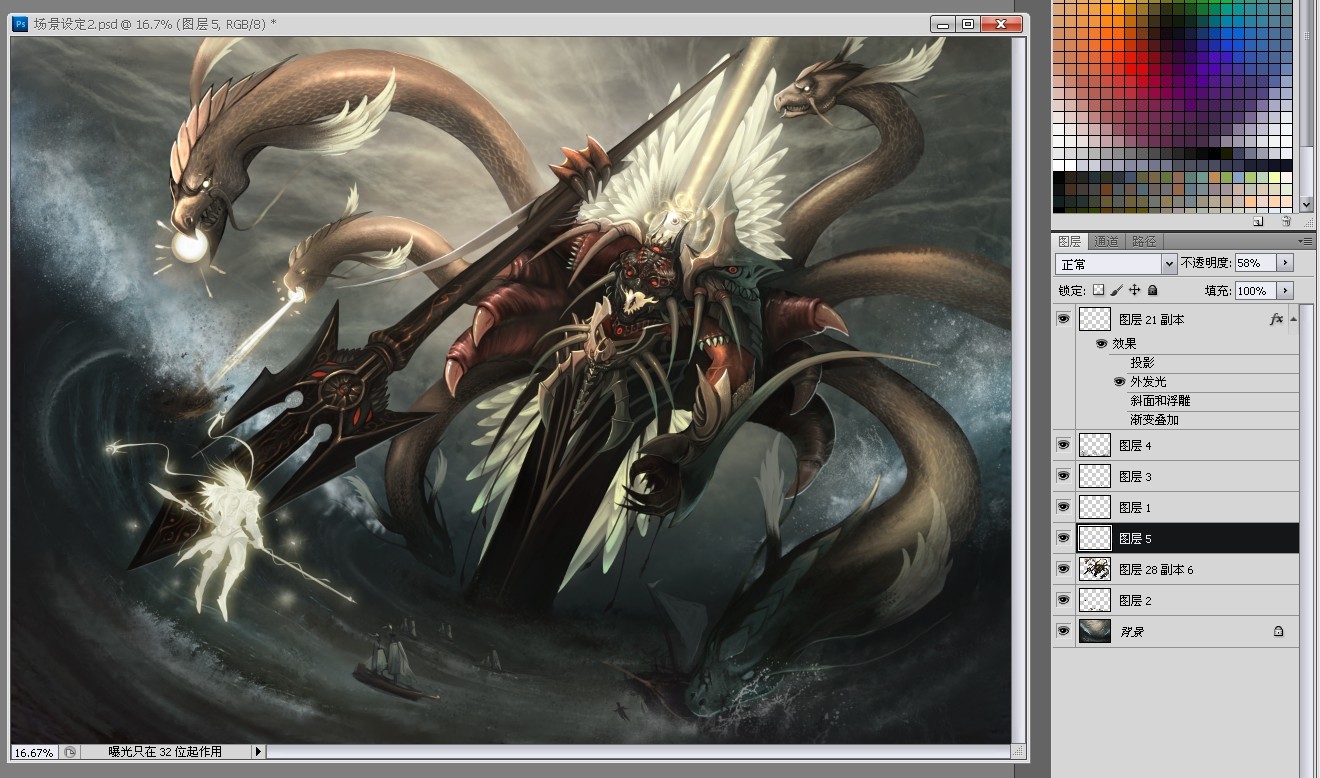Image resolution: width=1320 pixels, height=778 pixels.
Task: Click the 58% opacity value field
Action: pos(1255,263)
